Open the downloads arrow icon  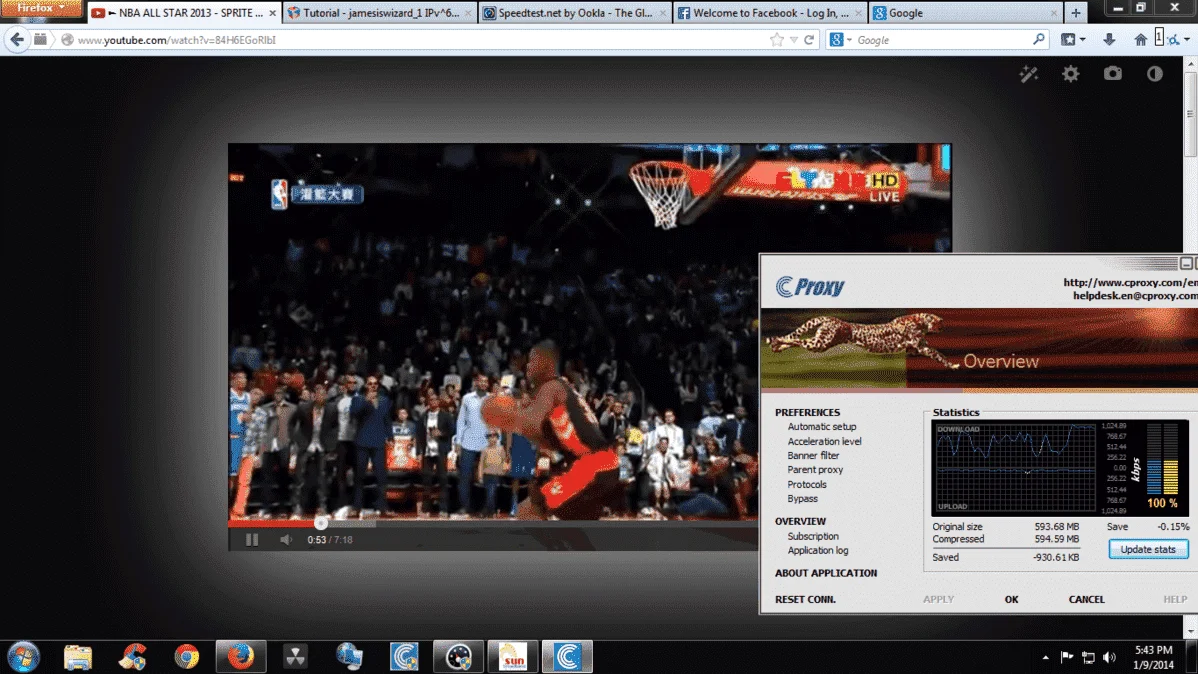1109,40
